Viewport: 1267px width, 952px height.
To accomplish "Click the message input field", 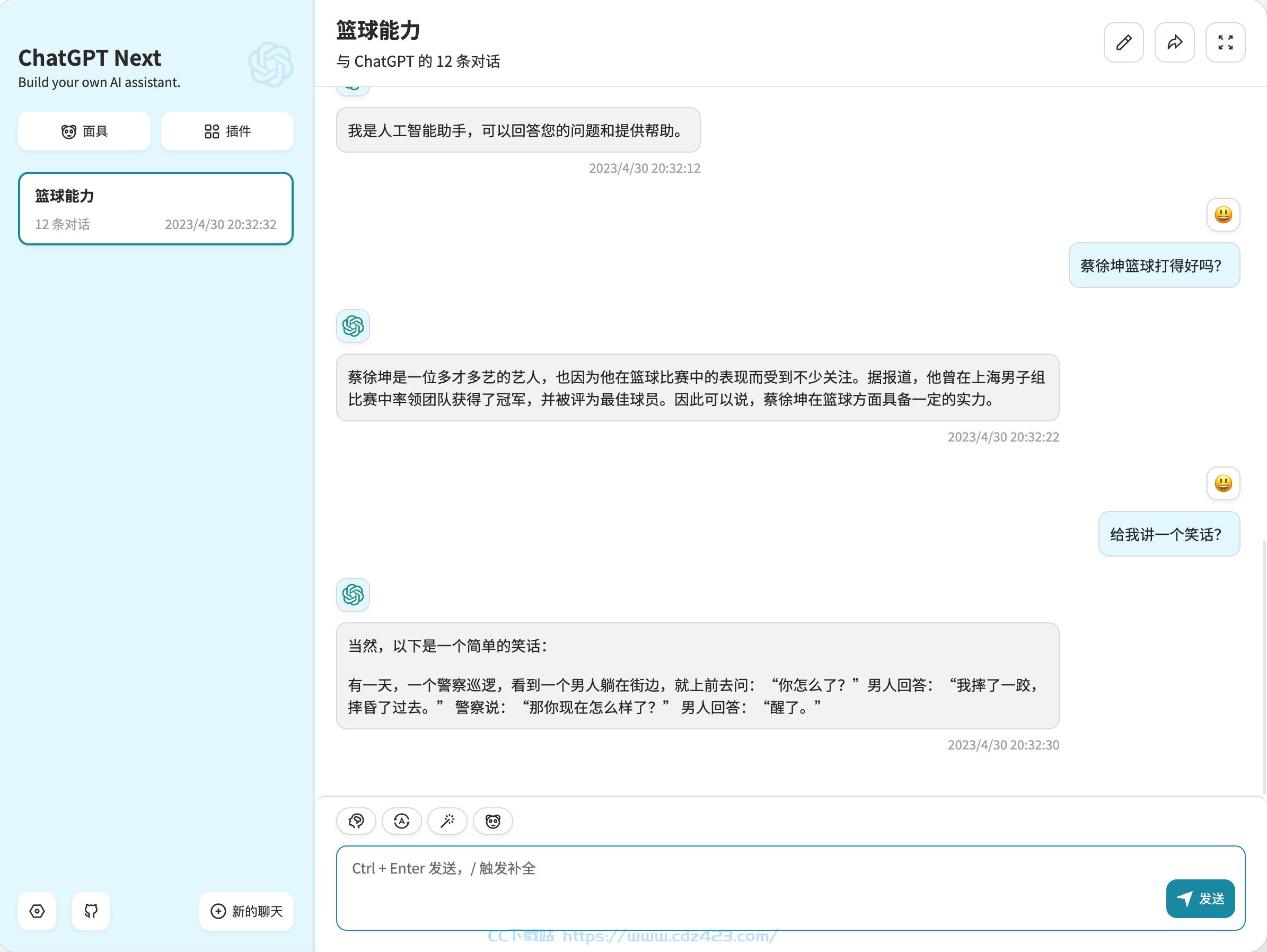I will pos(791,888).
